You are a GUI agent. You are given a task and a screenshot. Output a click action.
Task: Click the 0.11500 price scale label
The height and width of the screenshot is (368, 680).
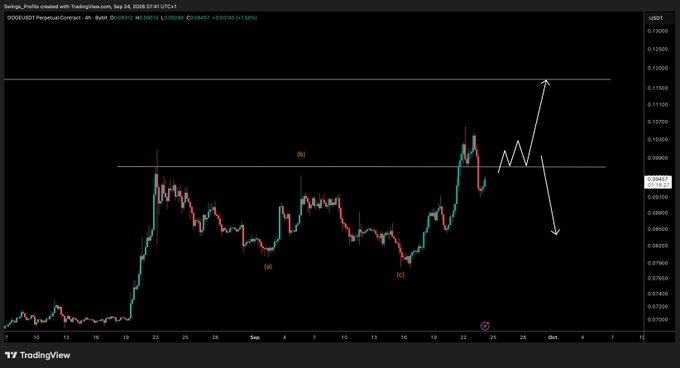point(657,88)
